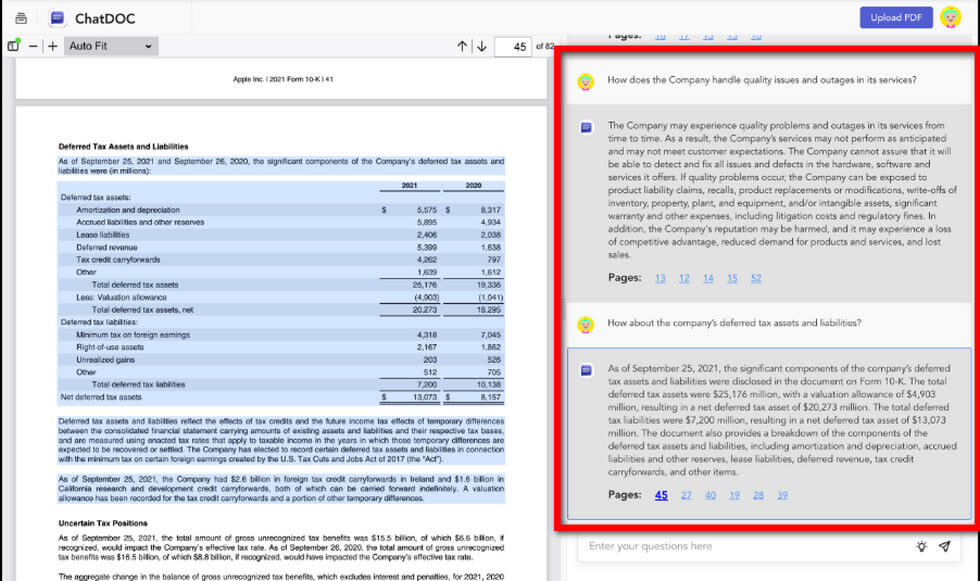Click the emoji avatar in the header

949,17
